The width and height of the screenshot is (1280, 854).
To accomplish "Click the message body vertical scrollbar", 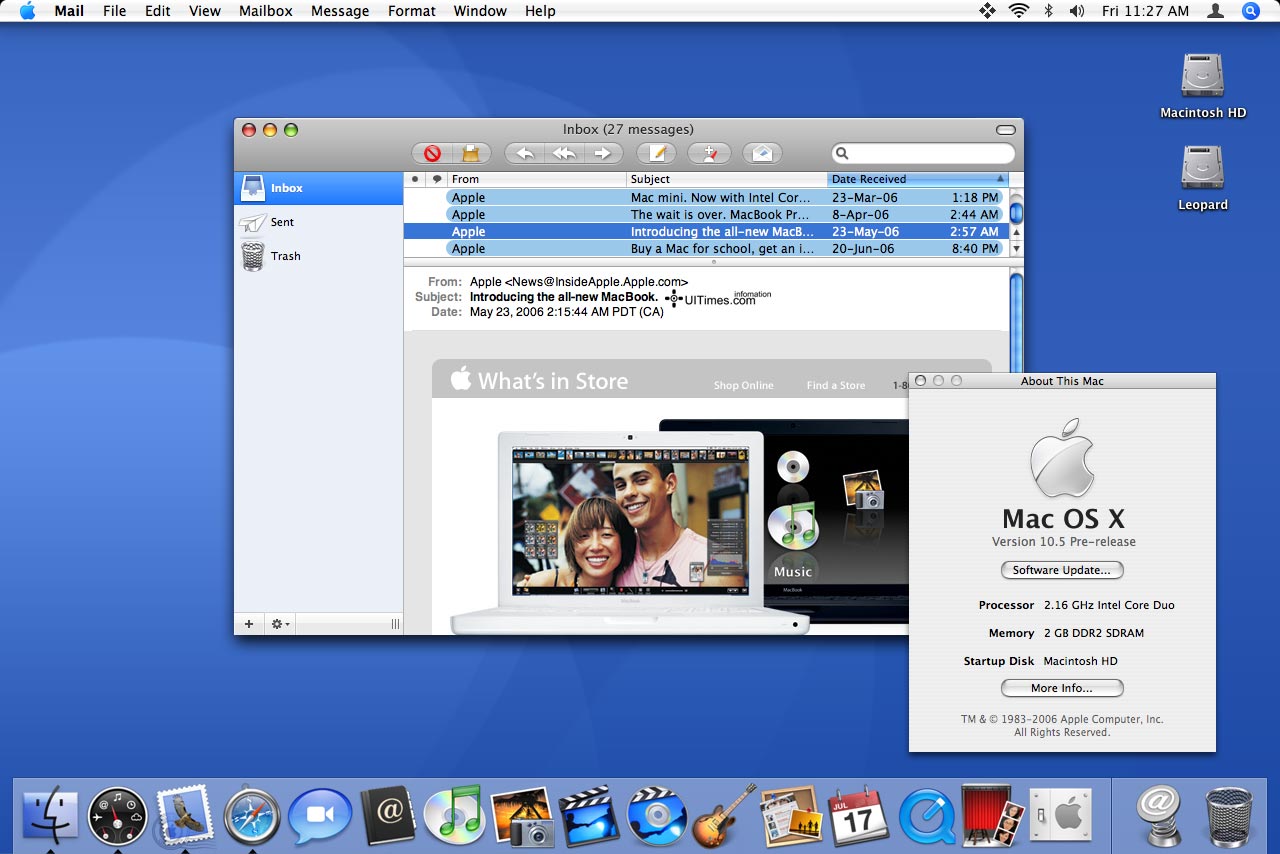I will point(1017,320).
